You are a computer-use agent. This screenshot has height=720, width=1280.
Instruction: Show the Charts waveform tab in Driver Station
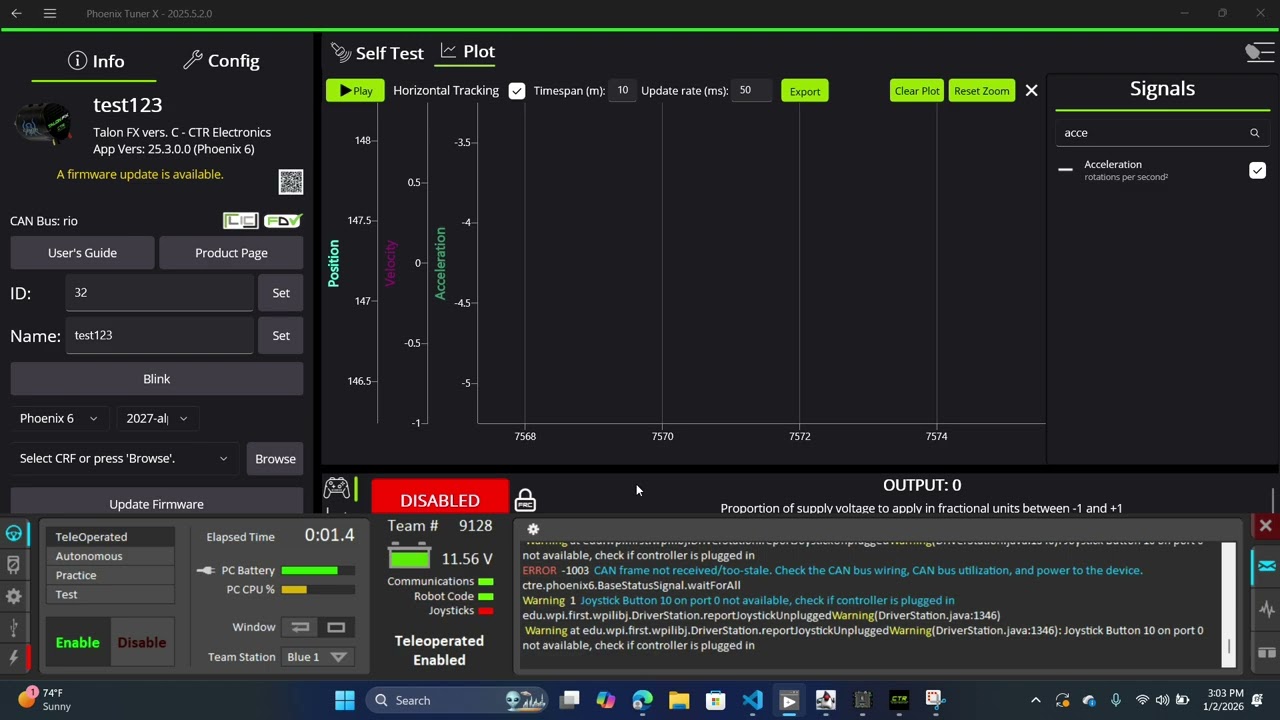point(1266,609)
